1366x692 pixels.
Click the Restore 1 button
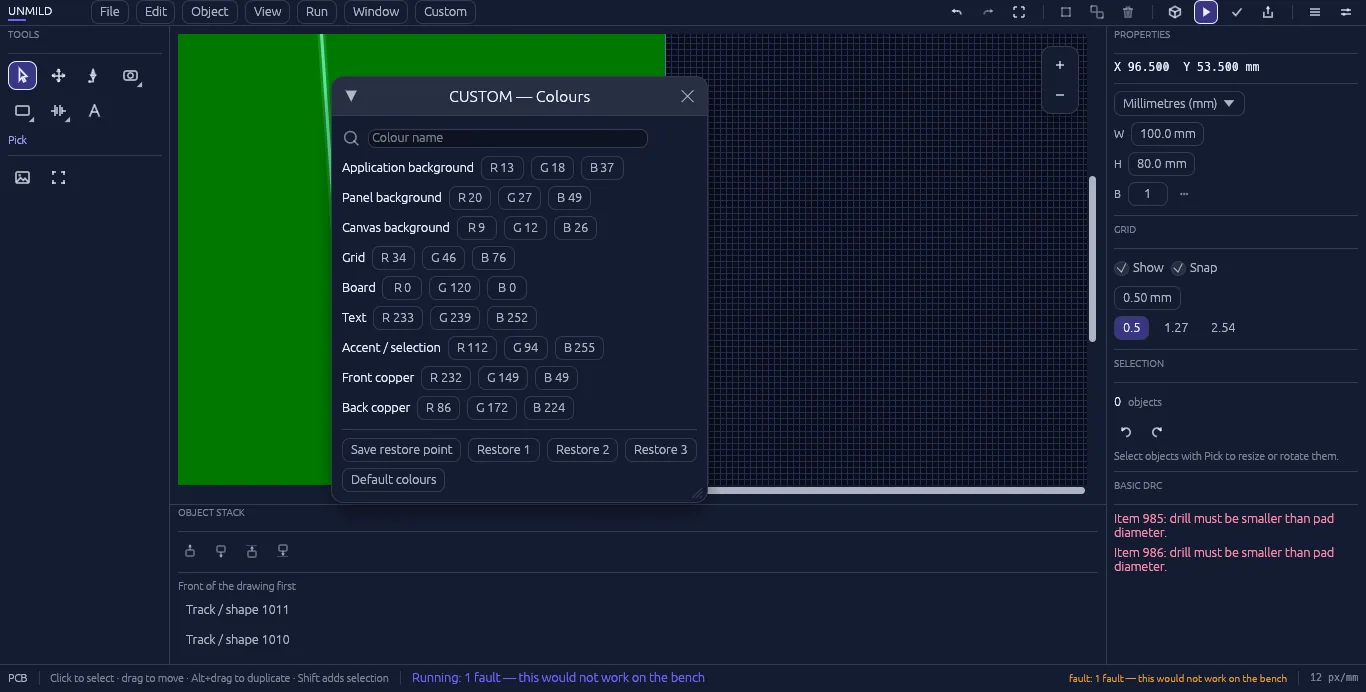point(504,450)
